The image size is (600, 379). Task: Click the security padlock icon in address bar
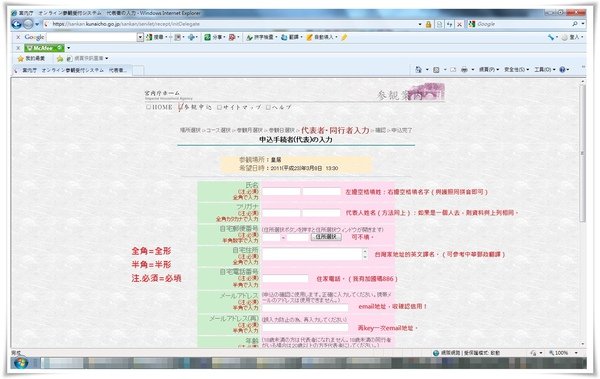429,24
